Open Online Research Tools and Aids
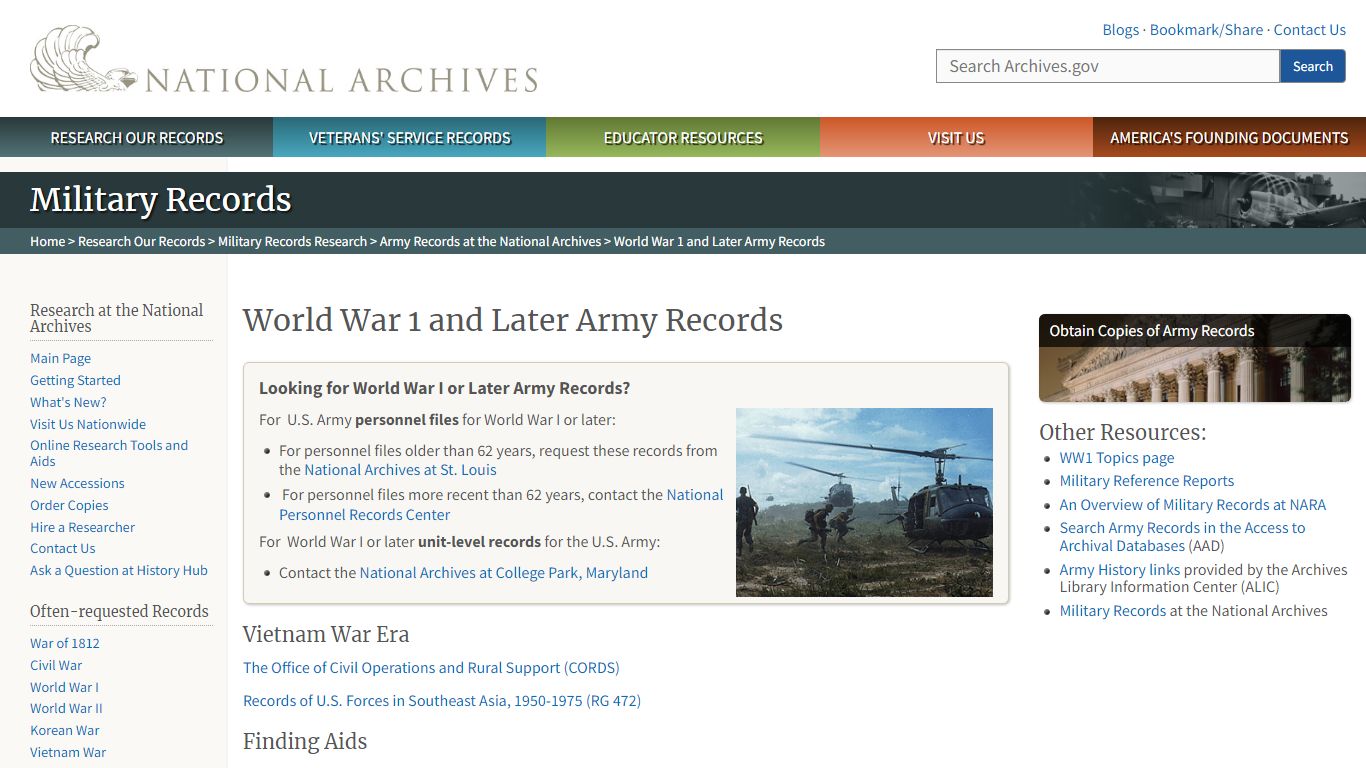Image resolution: width=1366 pixels, height=768 pixels. (109, 453)
